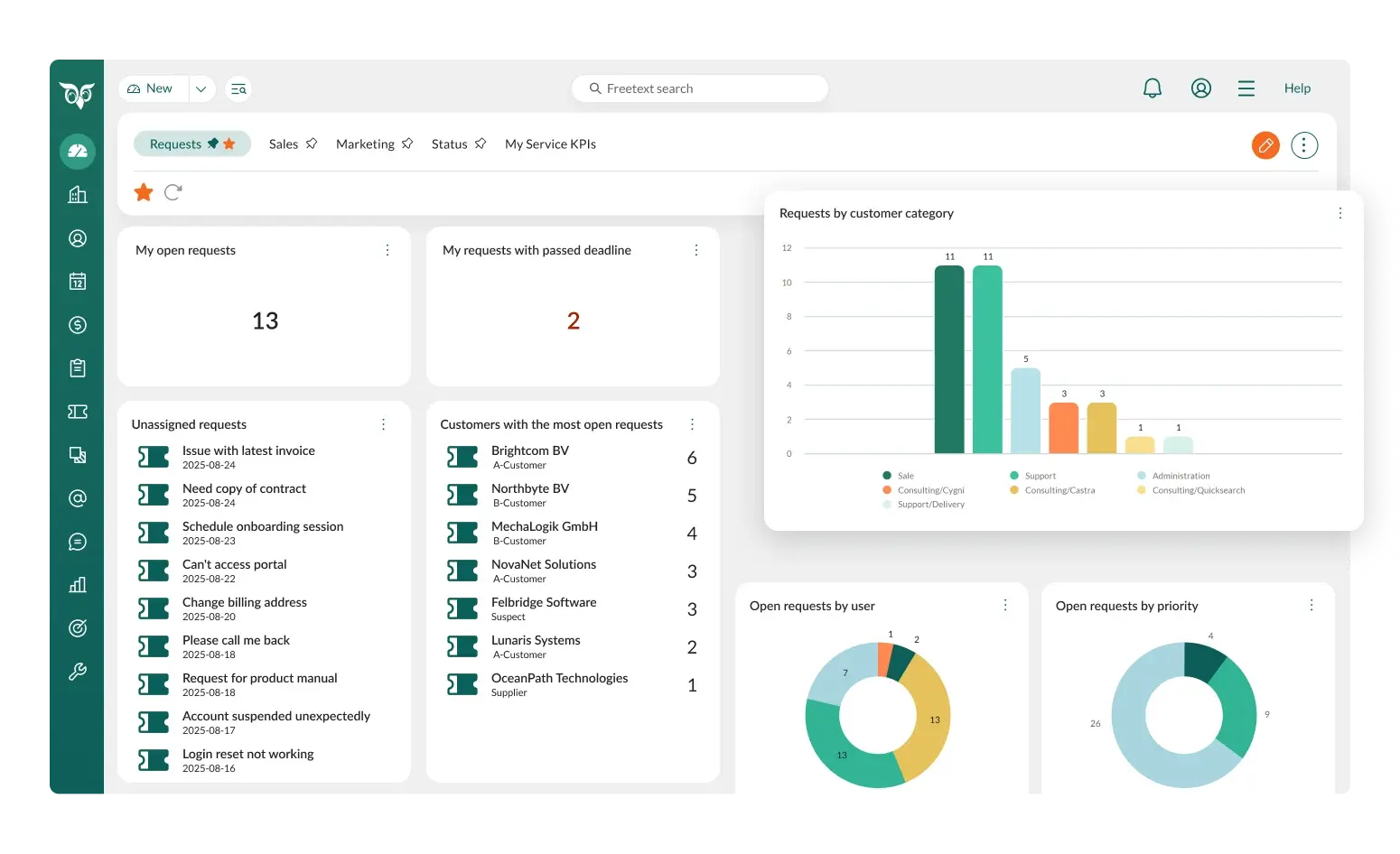
Task: Click the refresh icon below the Requests tab
Action: coord(172,191)
